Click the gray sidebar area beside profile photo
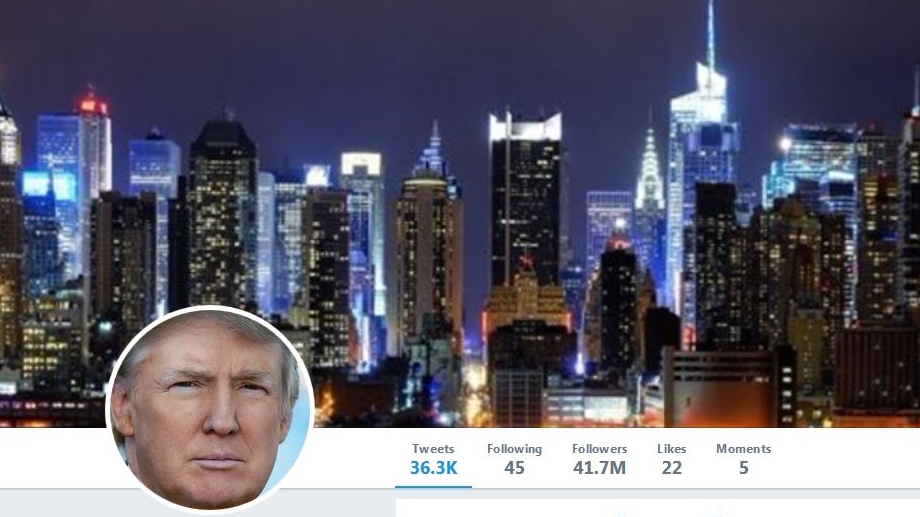 coord(53,504)
